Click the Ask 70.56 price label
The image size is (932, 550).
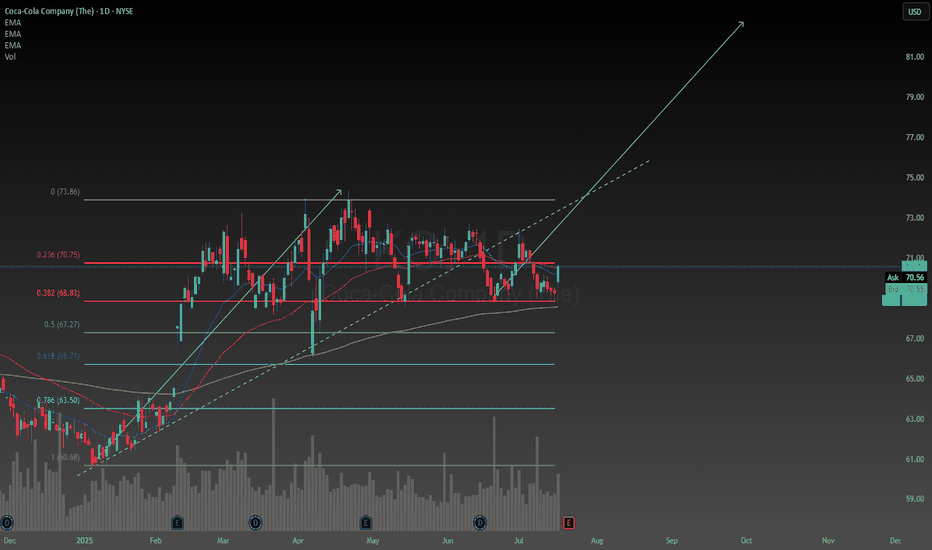pos(905,278)
